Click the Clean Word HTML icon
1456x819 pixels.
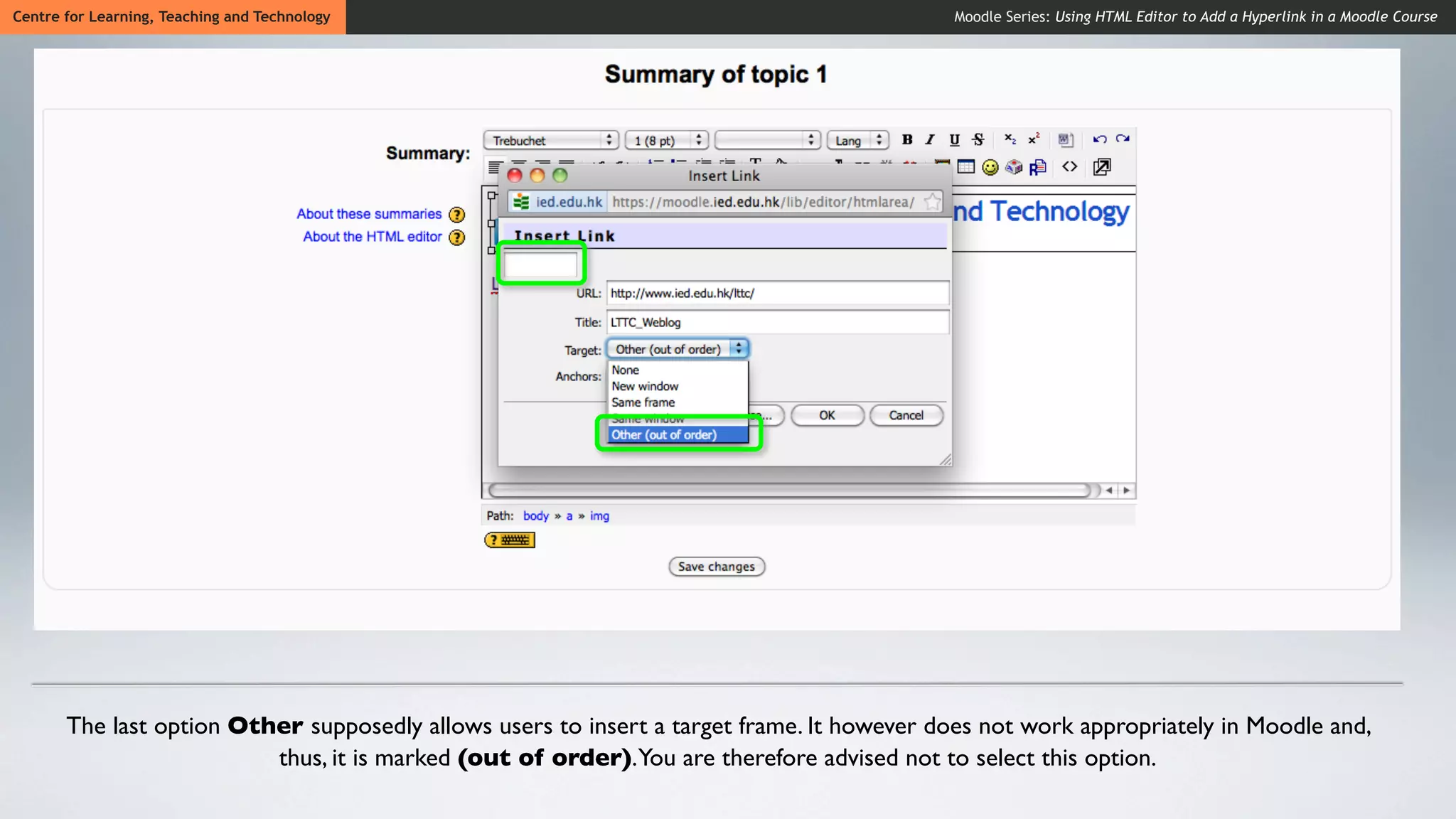1064,139
